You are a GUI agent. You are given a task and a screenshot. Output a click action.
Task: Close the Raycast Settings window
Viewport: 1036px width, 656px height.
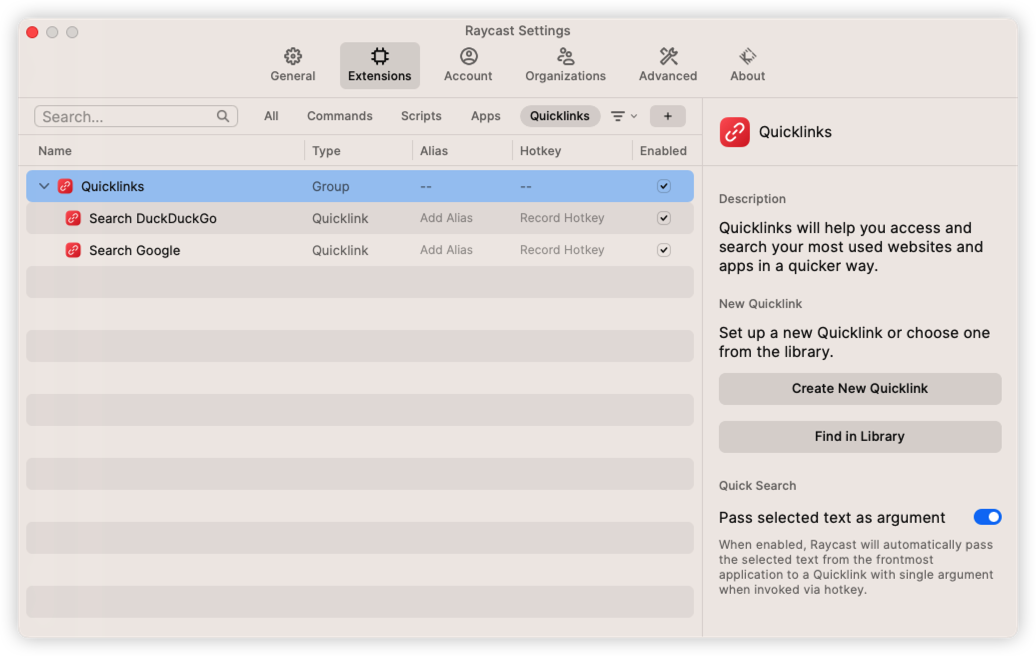(x=32, y=32)
